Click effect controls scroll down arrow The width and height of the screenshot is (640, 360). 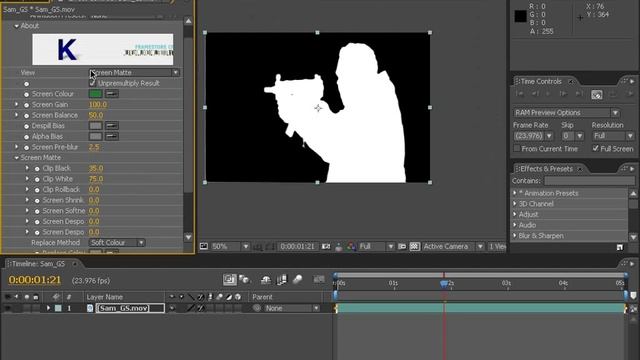click(x=188, y=237)
